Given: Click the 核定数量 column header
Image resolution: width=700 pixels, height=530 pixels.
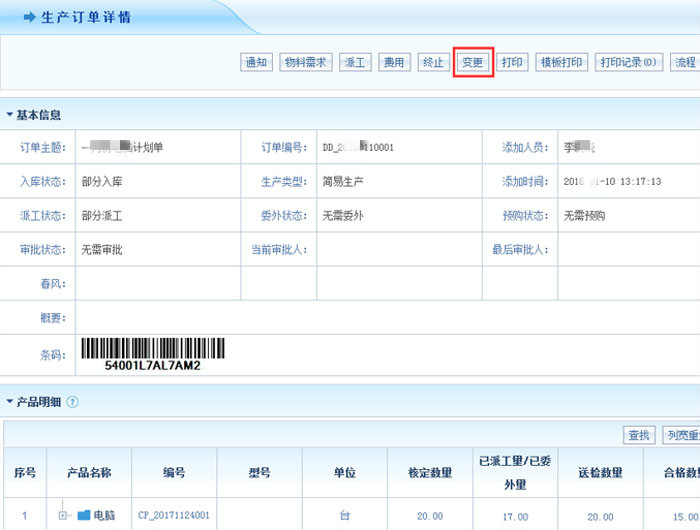Looking at the screenshot, I should click(430, 473).
